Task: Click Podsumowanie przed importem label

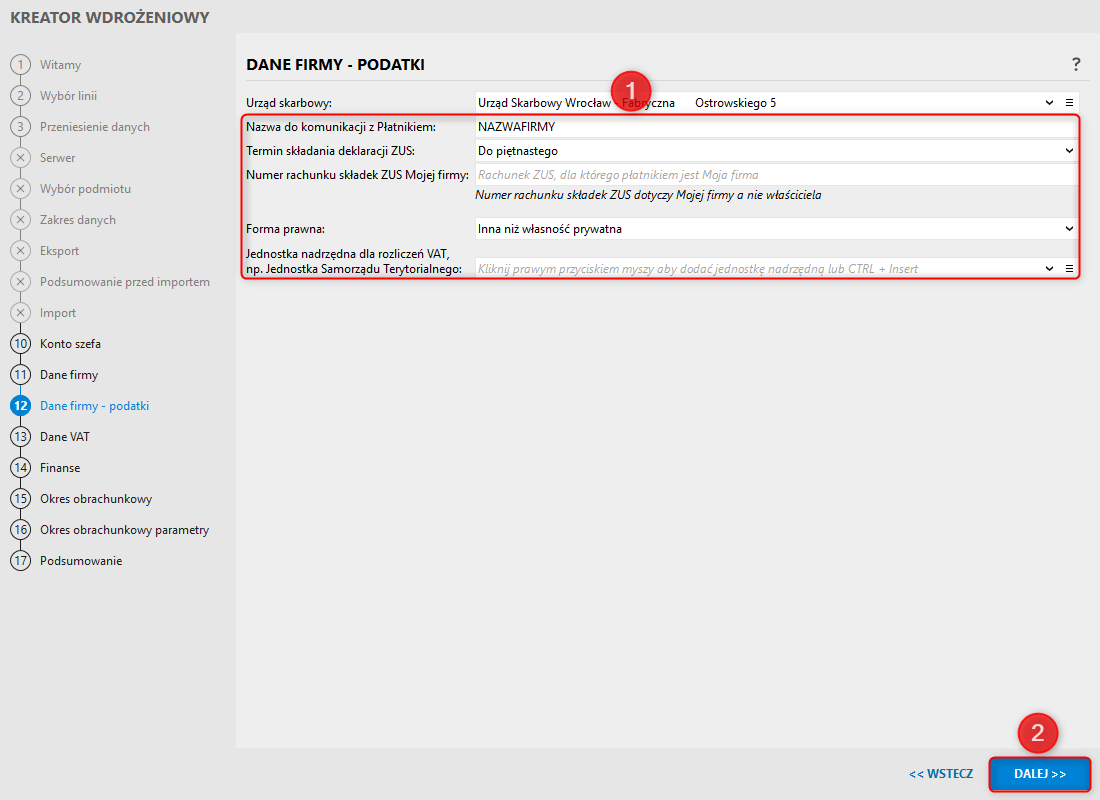Action: tap(124, 281)
